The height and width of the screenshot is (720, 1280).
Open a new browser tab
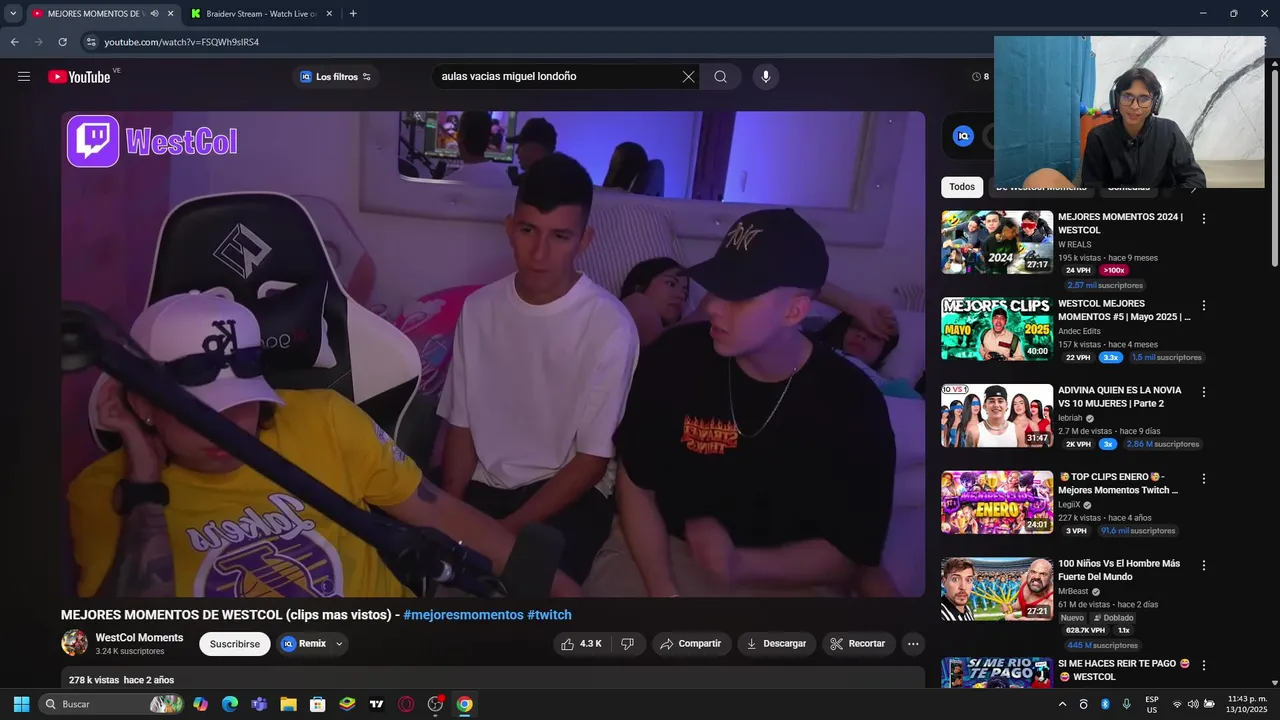[353, 14]
